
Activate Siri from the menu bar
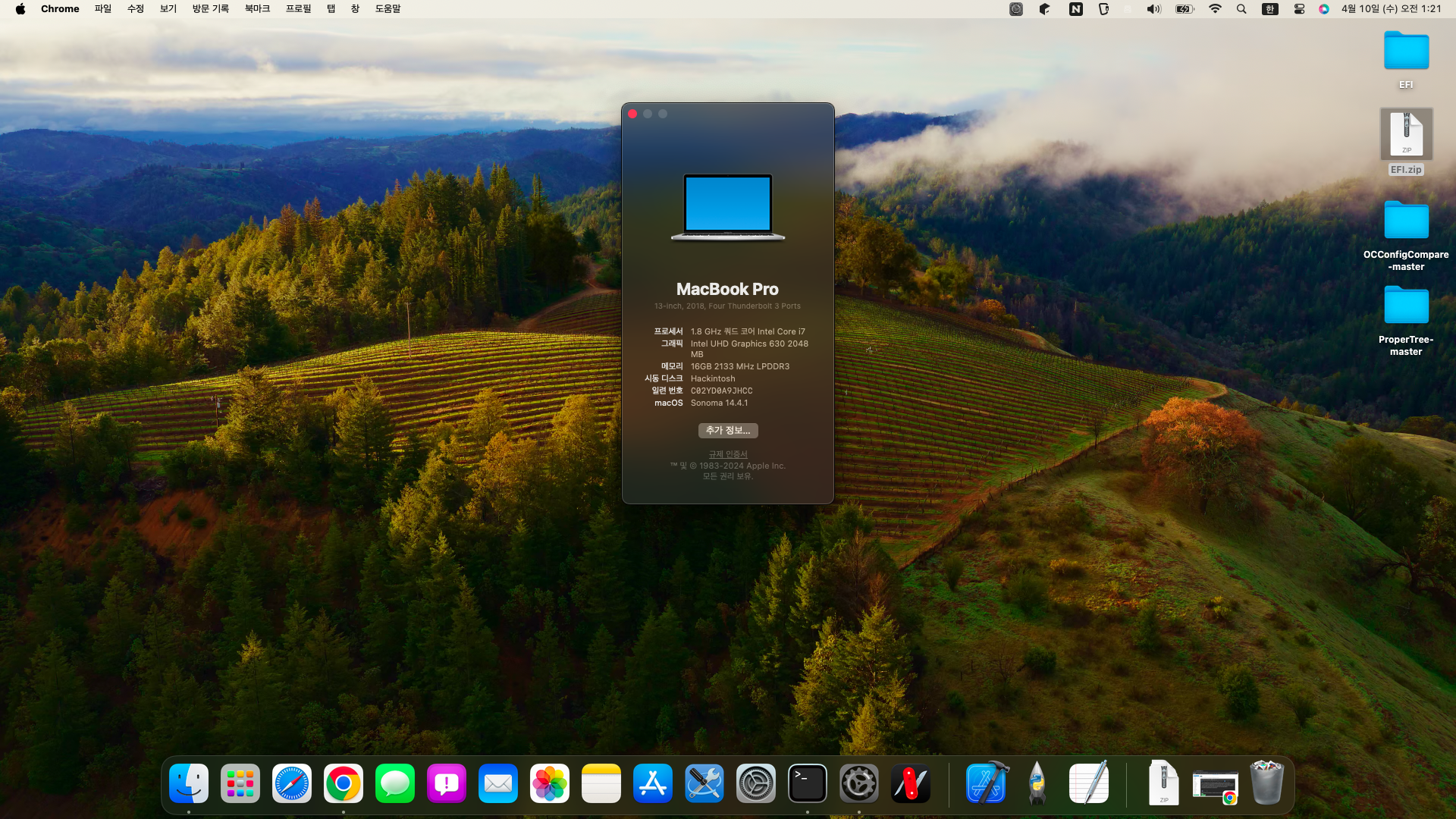click(x=1324, y=9)
